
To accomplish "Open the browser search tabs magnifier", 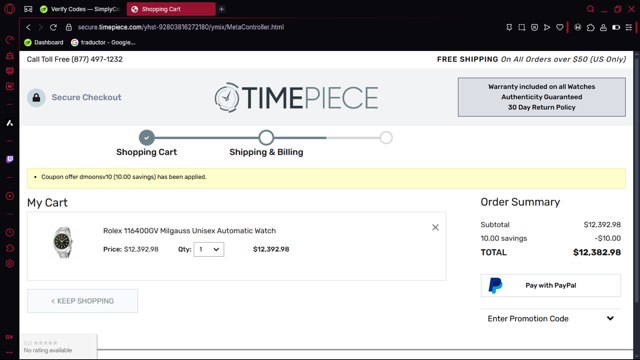I will point(590,9).
